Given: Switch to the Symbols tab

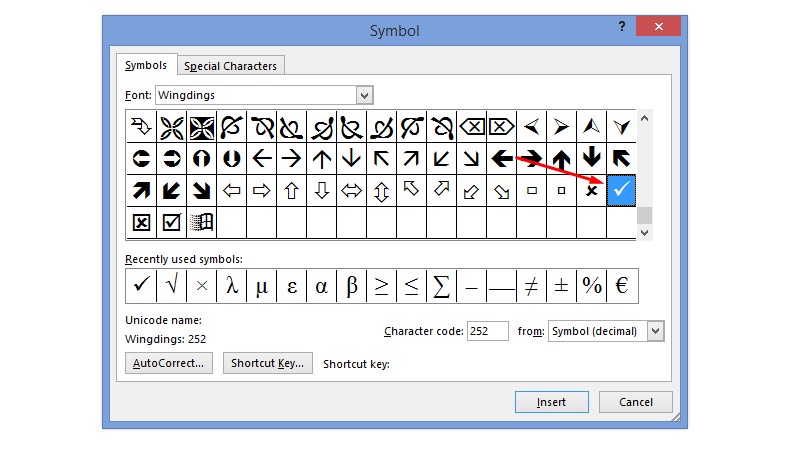Looking at the screenshot, I should (x=146, y=65).
